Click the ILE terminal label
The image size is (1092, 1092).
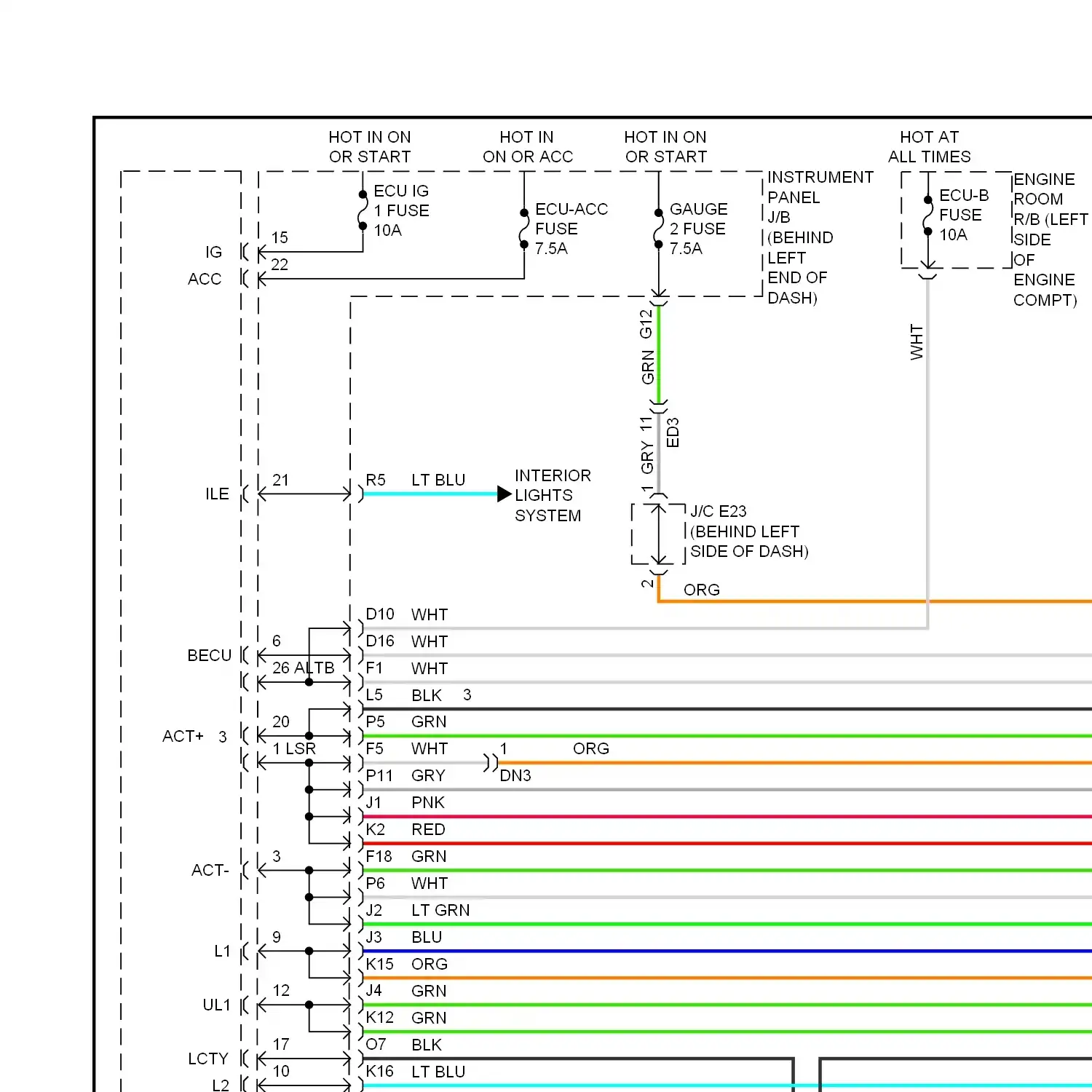pos(217,494)
